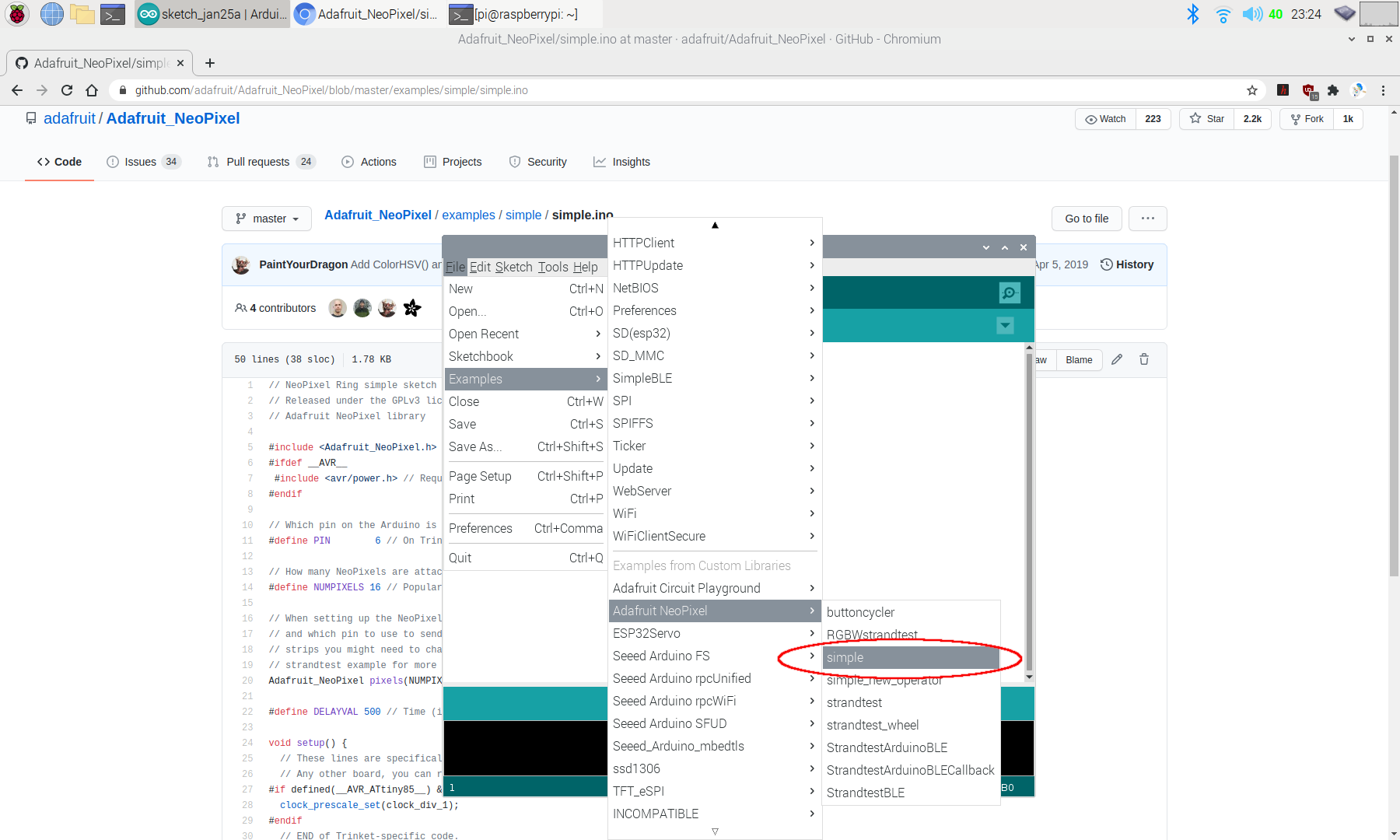The width and height of the screenshot is (1400, 840).
Task: Open Chromium's three-dot menu
Action: point(1383,90)
